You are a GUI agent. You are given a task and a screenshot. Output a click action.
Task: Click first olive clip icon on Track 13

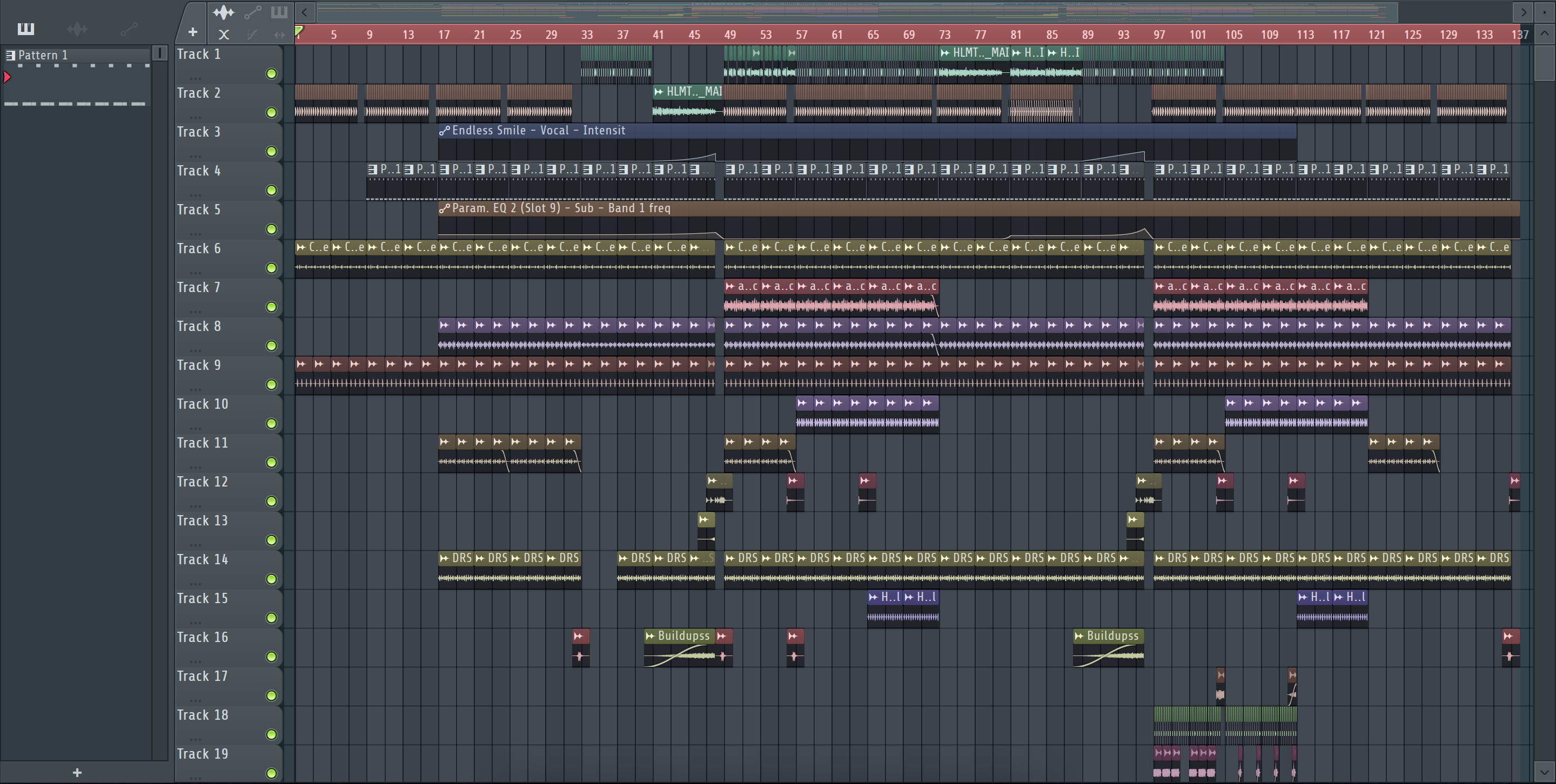click(x=703, y=519)
